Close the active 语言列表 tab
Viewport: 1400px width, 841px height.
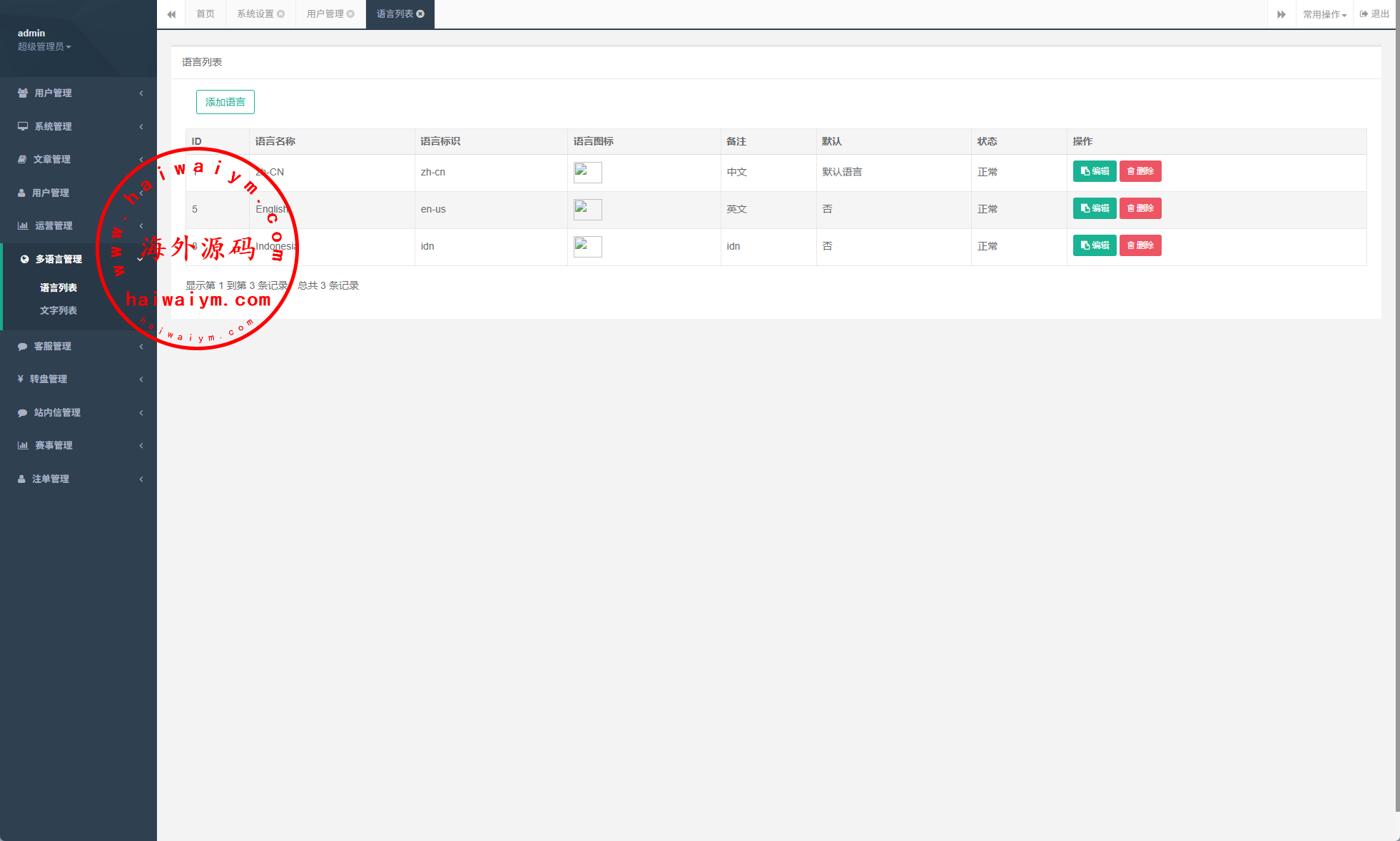pyautogui.click(x=420, y=14)
